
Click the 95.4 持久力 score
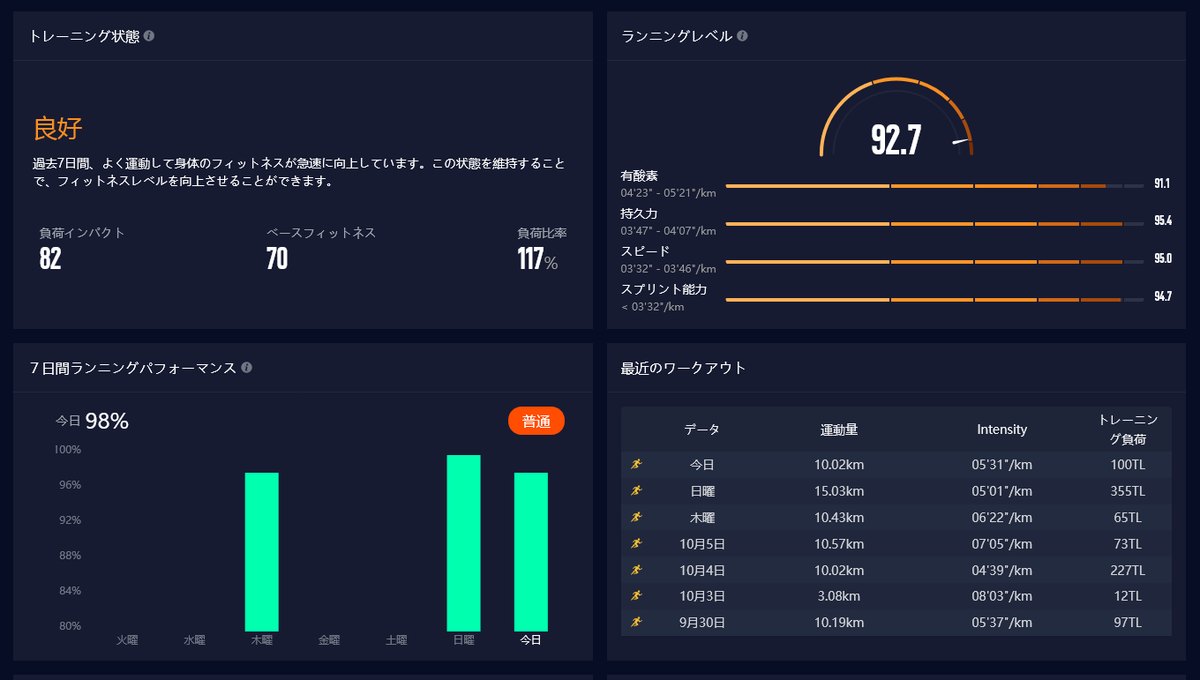[x=1162, y=221]
